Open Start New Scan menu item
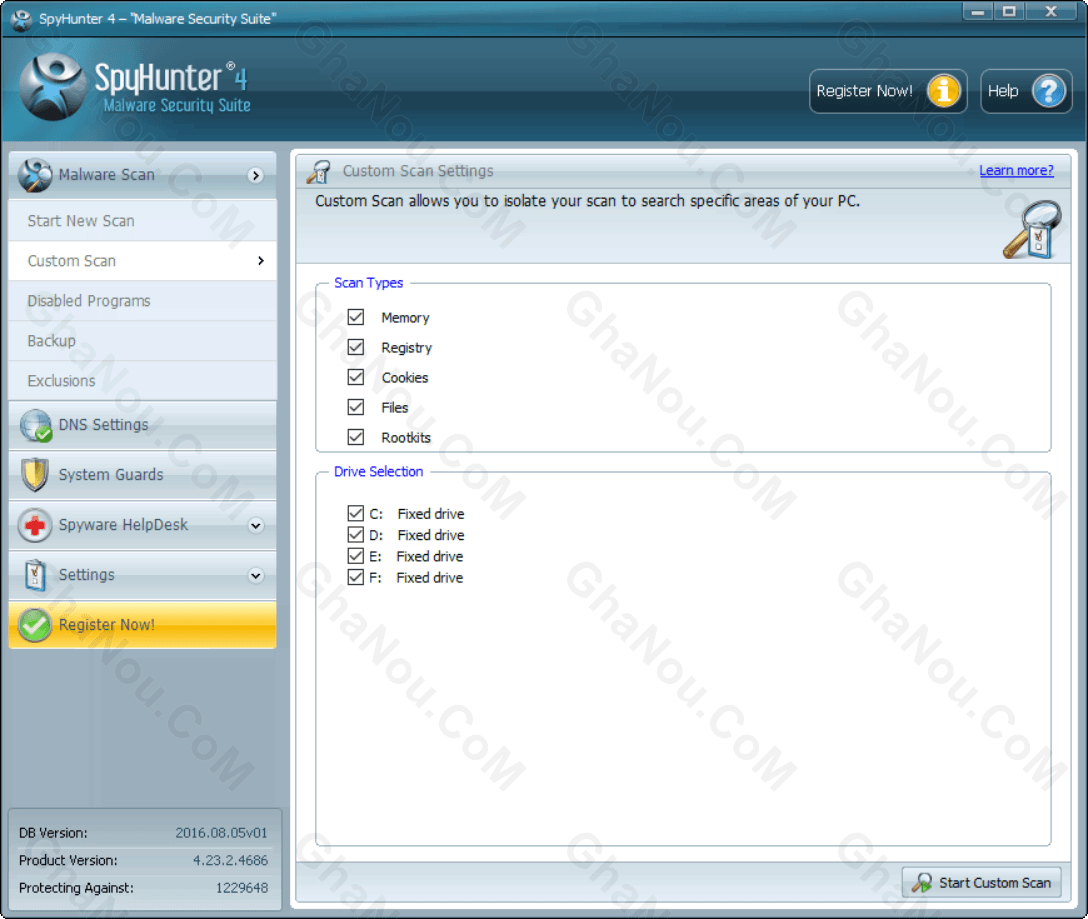 [x=142, y=221]
